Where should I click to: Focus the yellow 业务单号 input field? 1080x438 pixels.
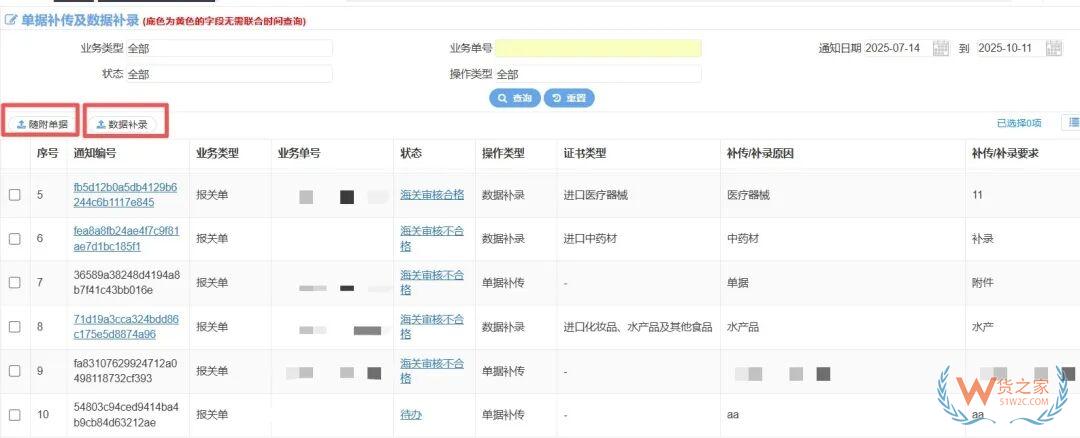click(x=598, y=48)
